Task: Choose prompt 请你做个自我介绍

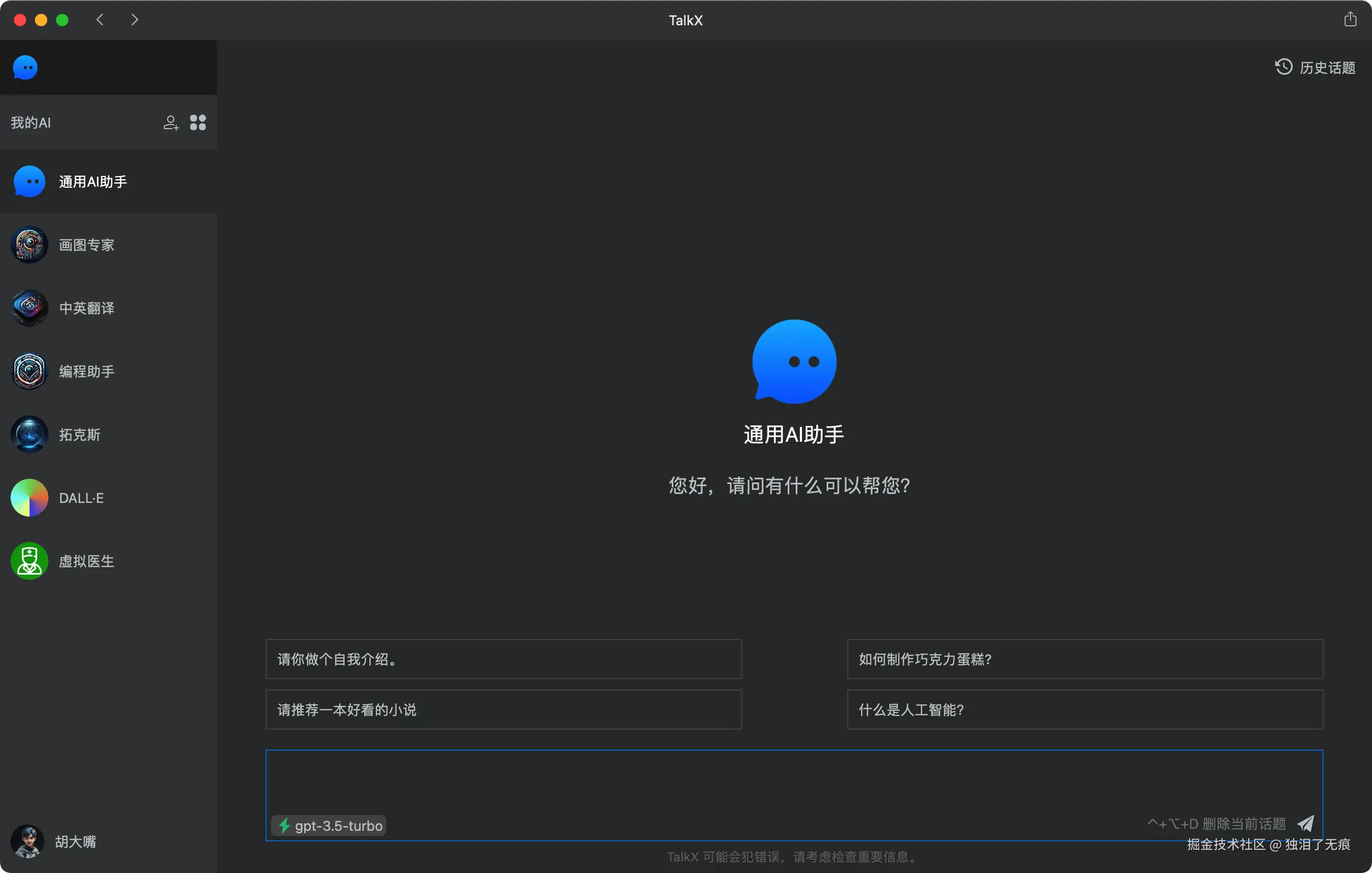Action: [x=503, y=659]
